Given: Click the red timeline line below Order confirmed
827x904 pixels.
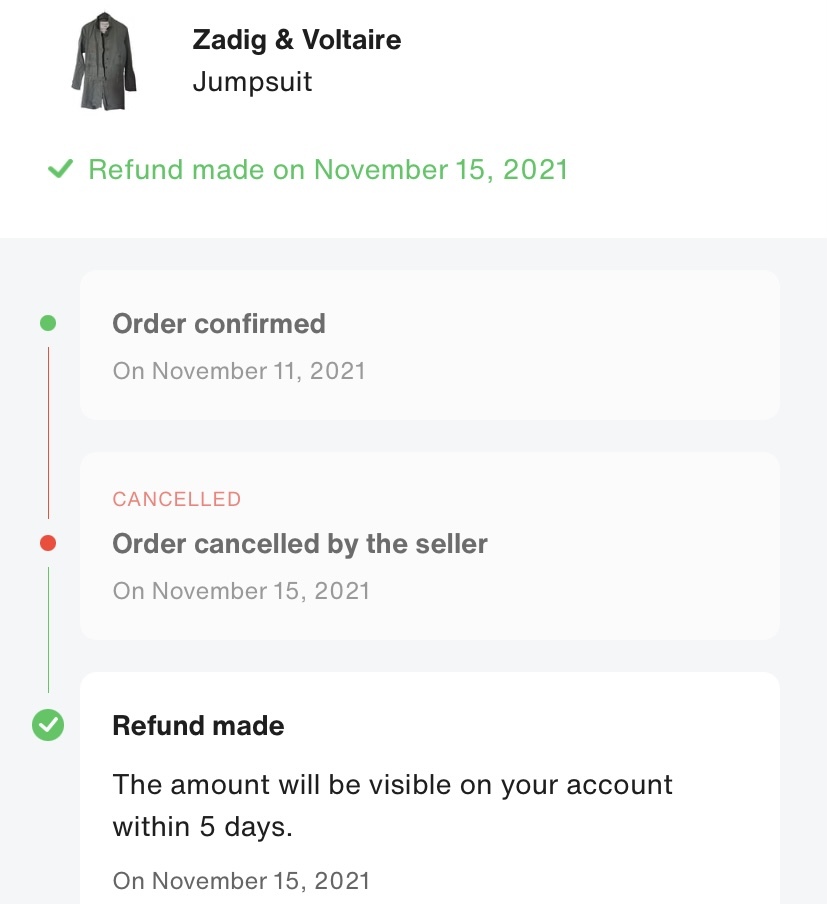Looking at the screenshot, I should [x=48, y=432].
